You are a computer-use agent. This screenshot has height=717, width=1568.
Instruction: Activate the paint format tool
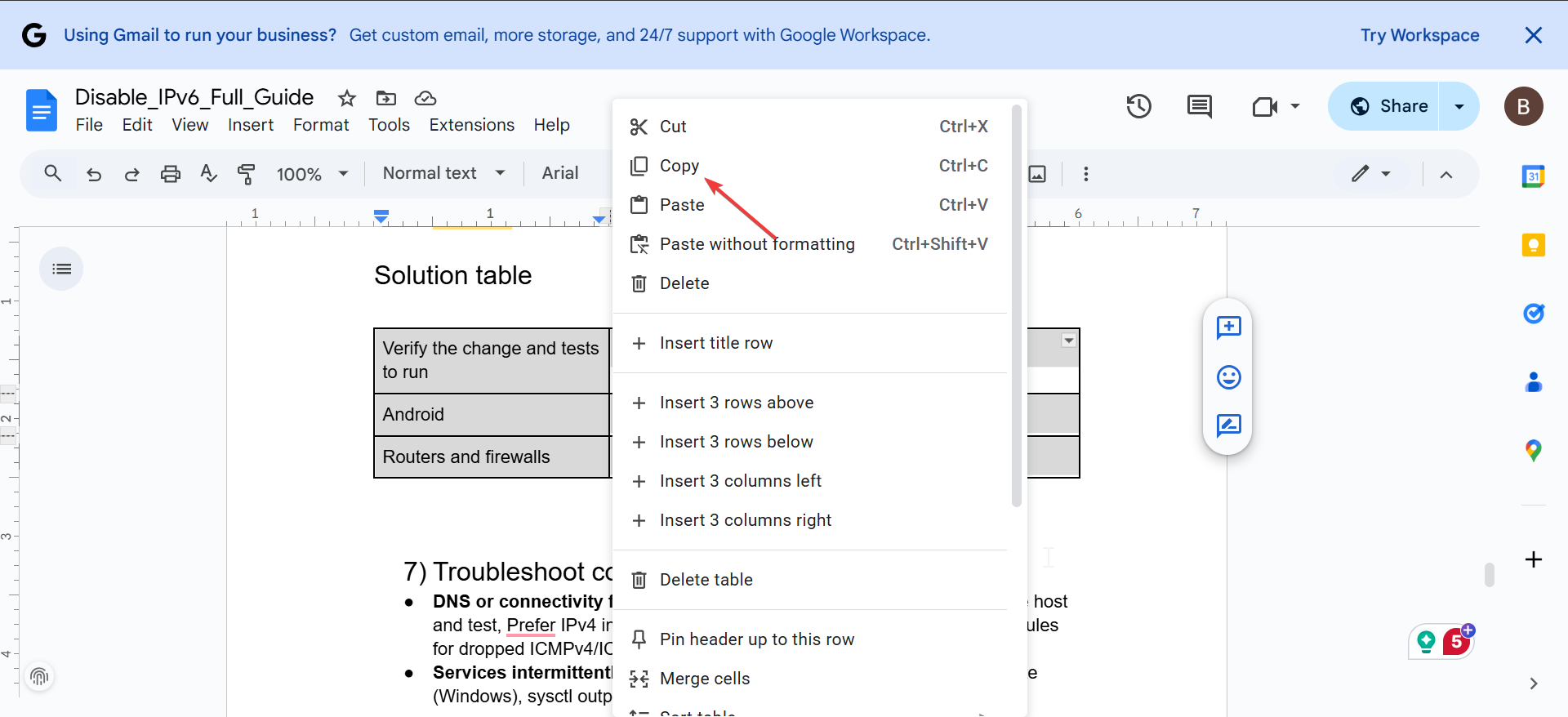tap(246, 174)
